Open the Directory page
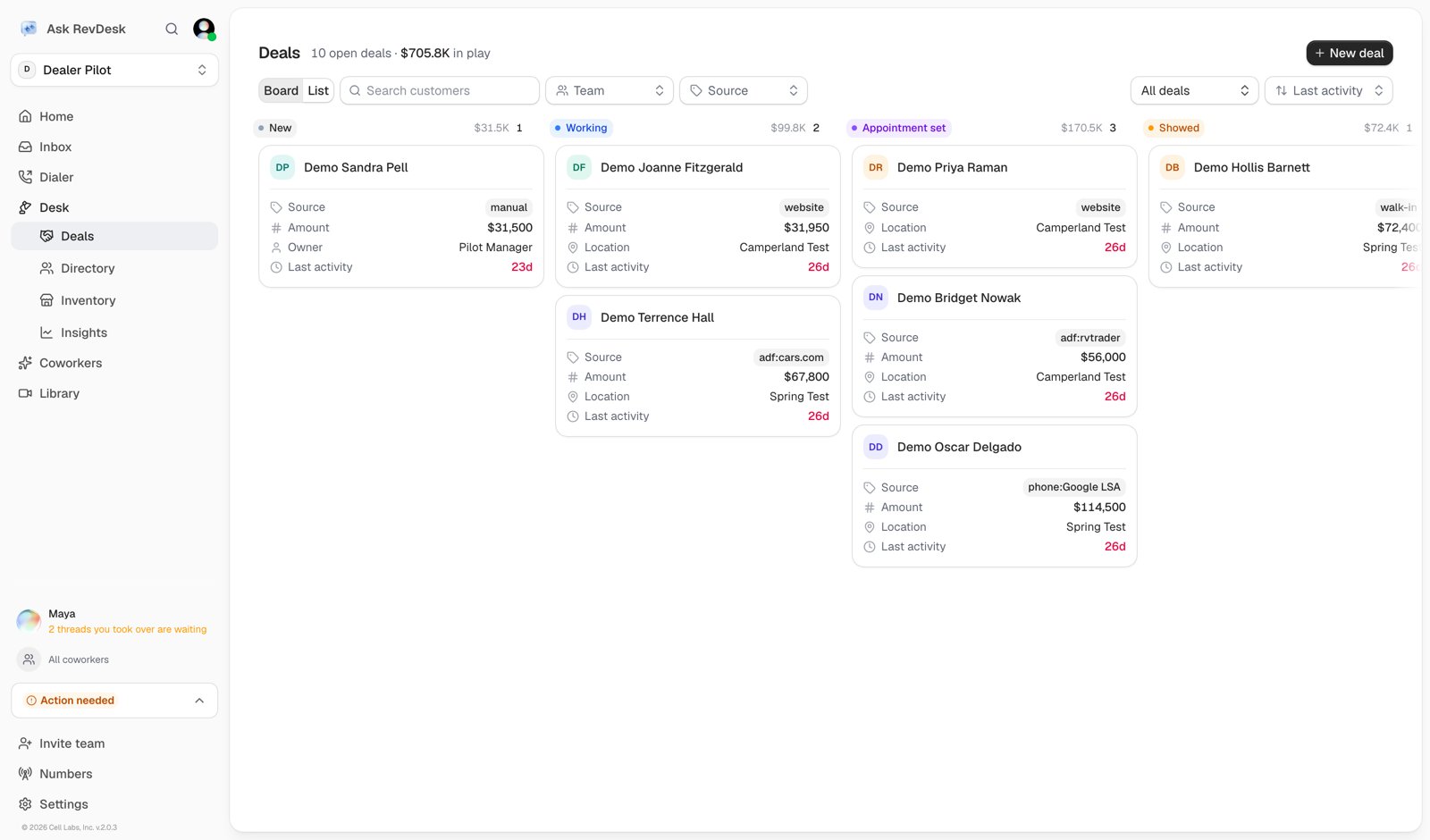Screen dimensions: 1430x840 tap(114, 268)
